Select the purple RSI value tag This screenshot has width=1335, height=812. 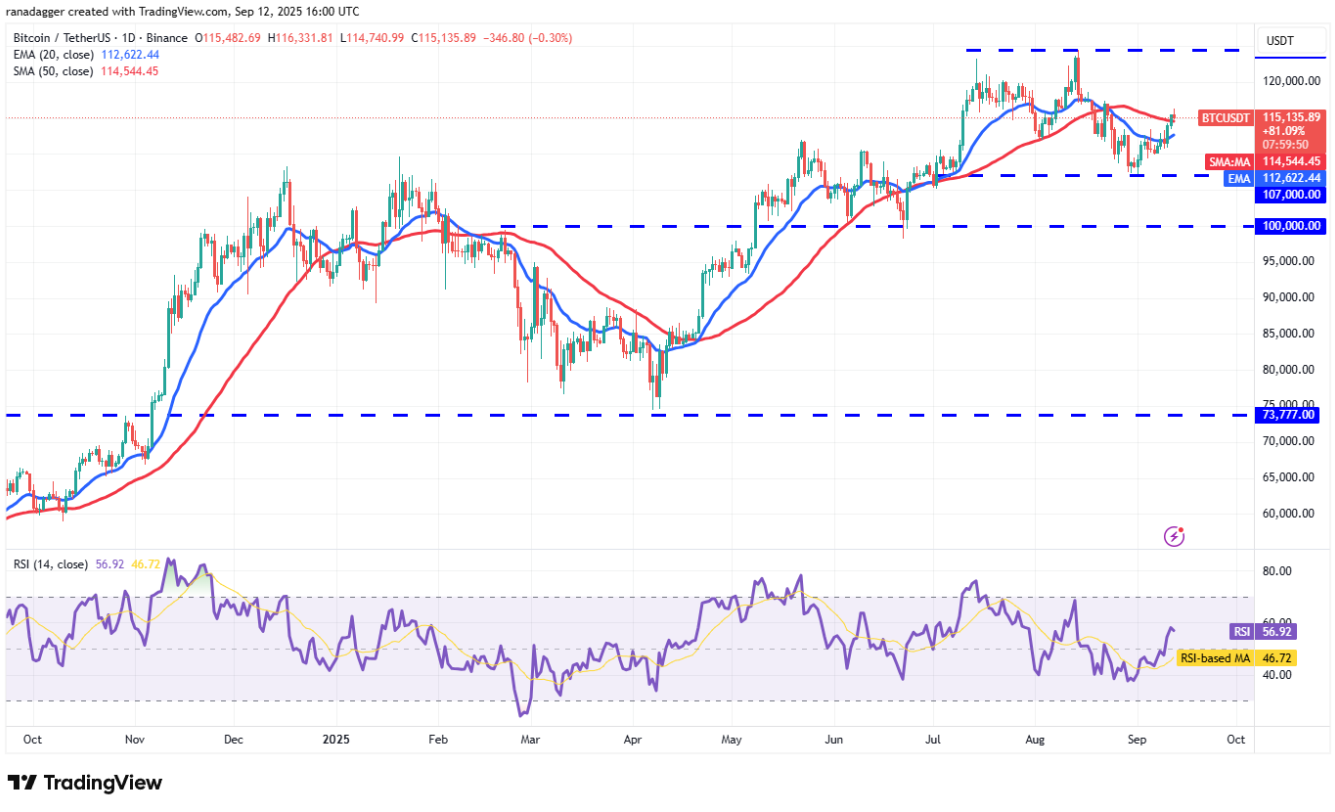pos(1240,632)
